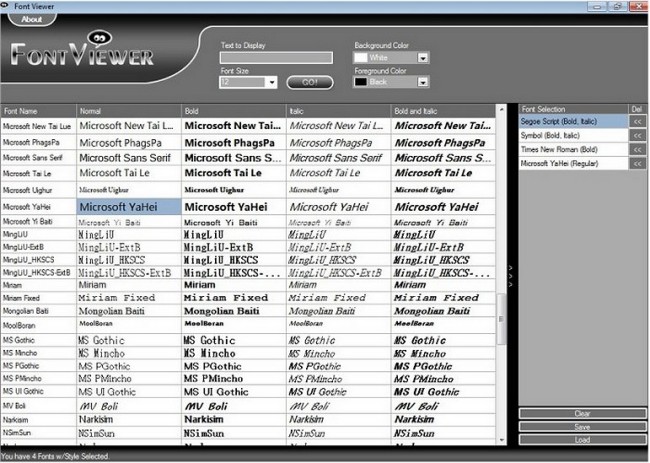Click the Bold column header

234,111
